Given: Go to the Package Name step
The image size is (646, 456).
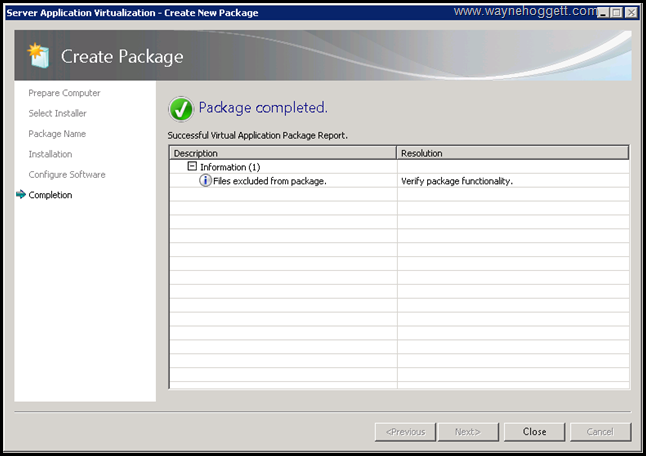Looking at the screenshot, I should pyautogui.click(x=57, y=134).
